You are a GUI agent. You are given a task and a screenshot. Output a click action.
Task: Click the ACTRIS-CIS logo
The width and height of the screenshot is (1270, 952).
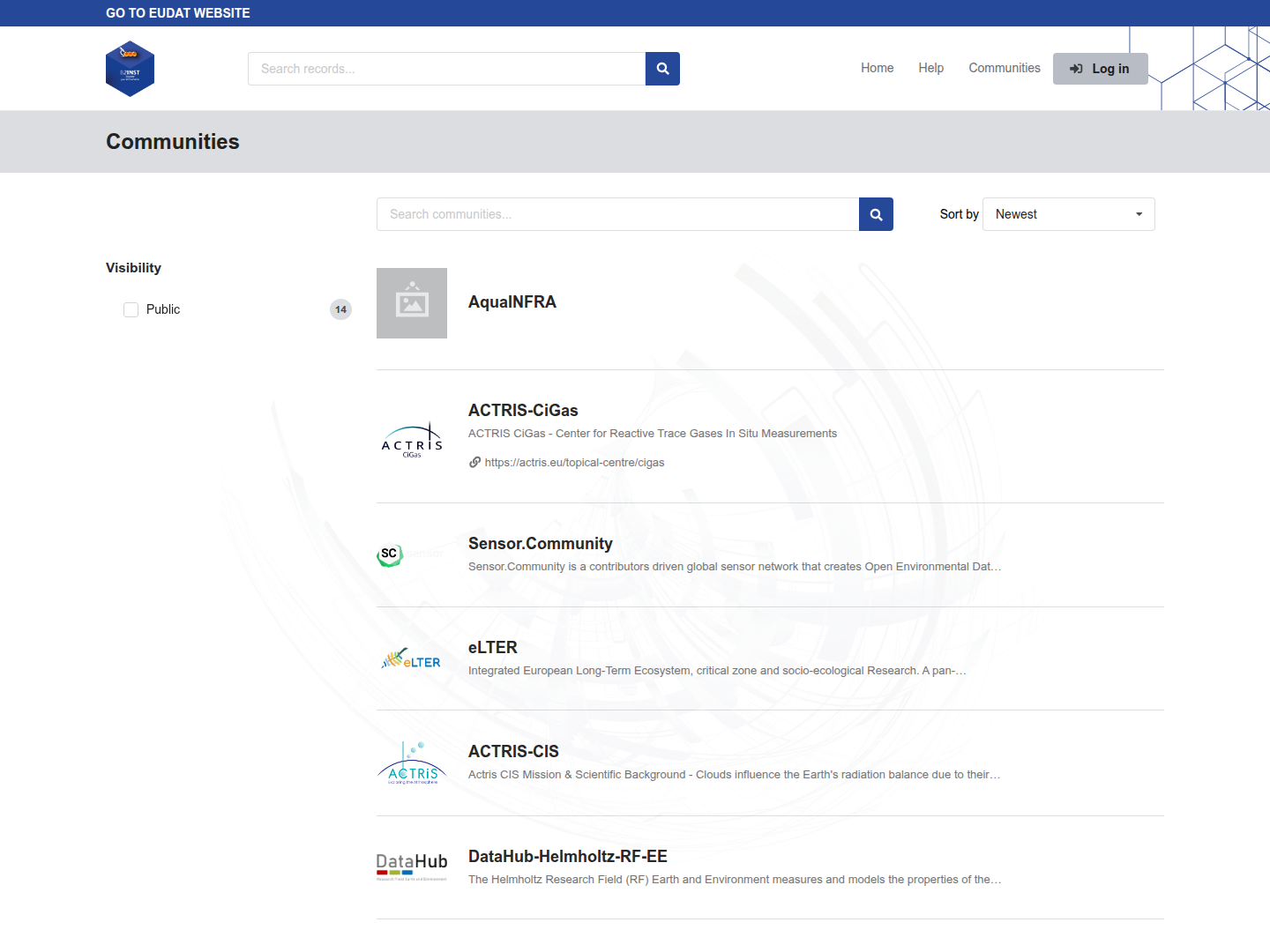(x=412, y=763)
